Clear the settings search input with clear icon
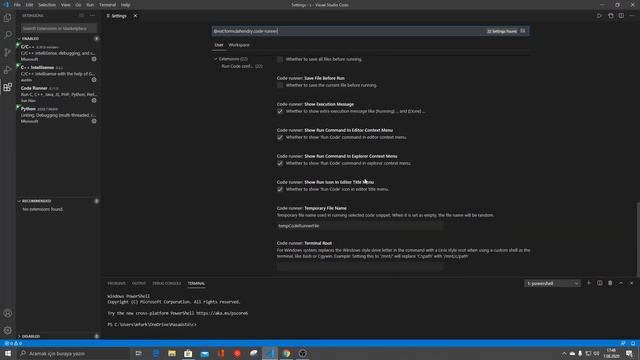Viewport: 640px width, 360px height. (x=523, y=31)
